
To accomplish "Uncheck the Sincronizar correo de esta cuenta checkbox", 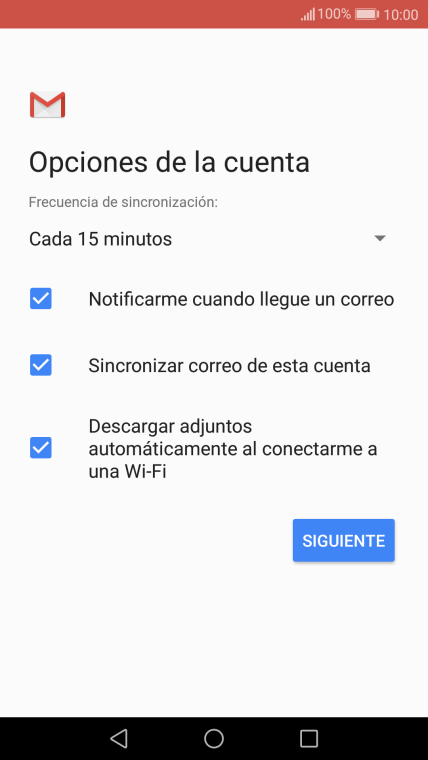I will click(41, 365).
